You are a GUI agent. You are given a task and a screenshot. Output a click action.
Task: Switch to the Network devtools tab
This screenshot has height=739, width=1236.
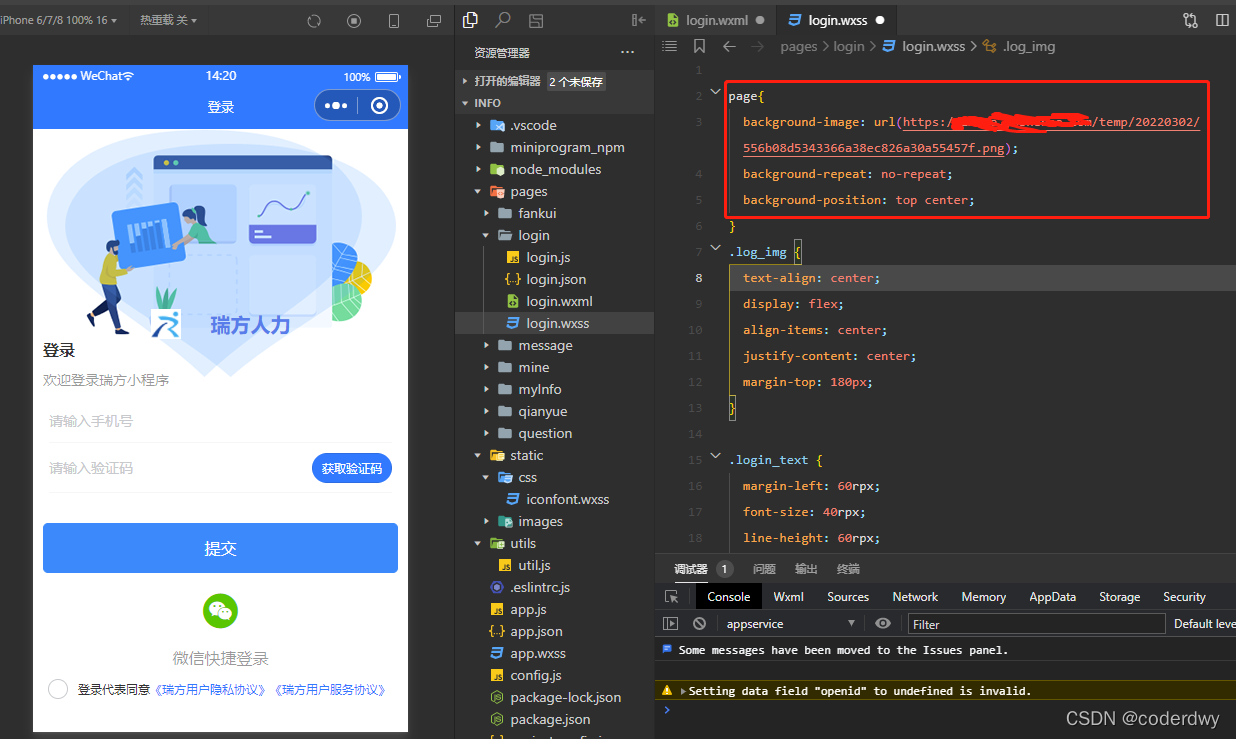point(915,597)
